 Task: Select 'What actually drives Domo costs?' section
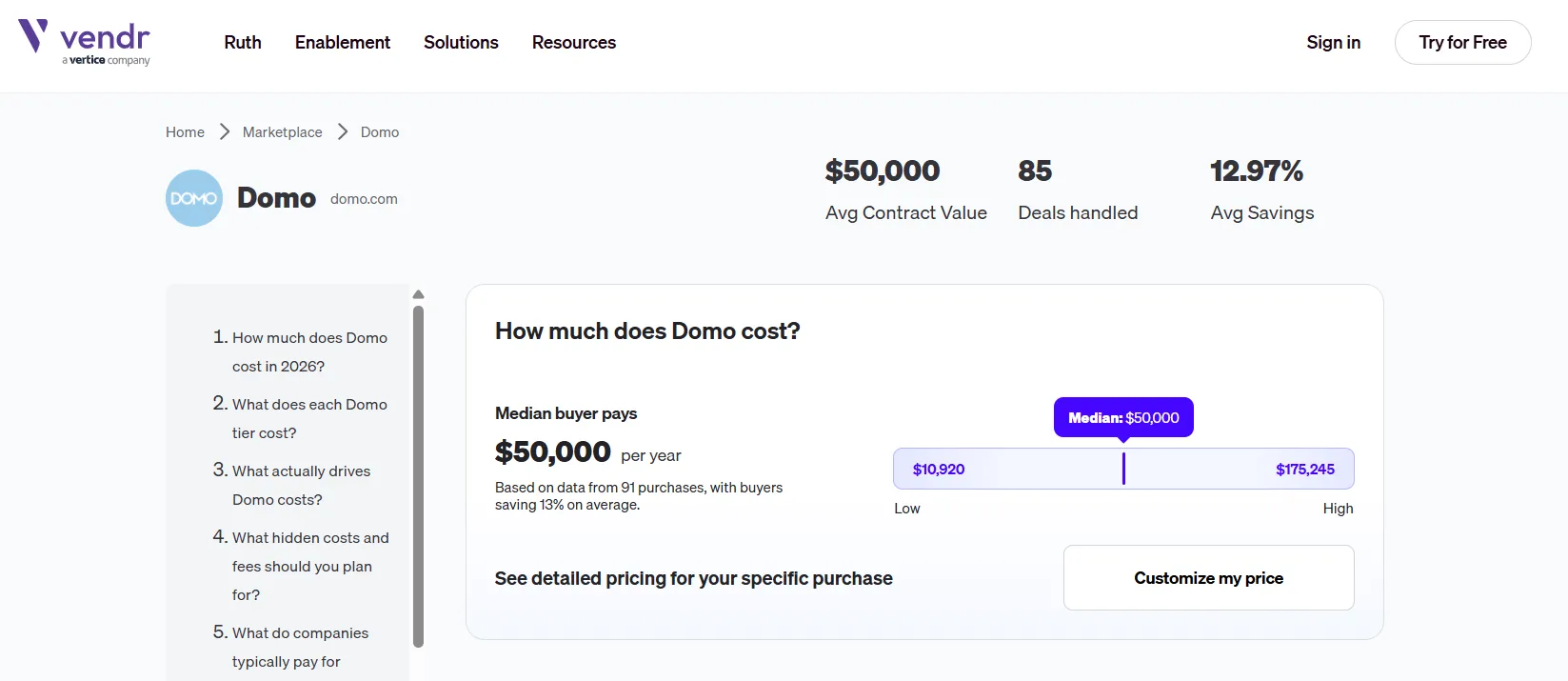301,485
